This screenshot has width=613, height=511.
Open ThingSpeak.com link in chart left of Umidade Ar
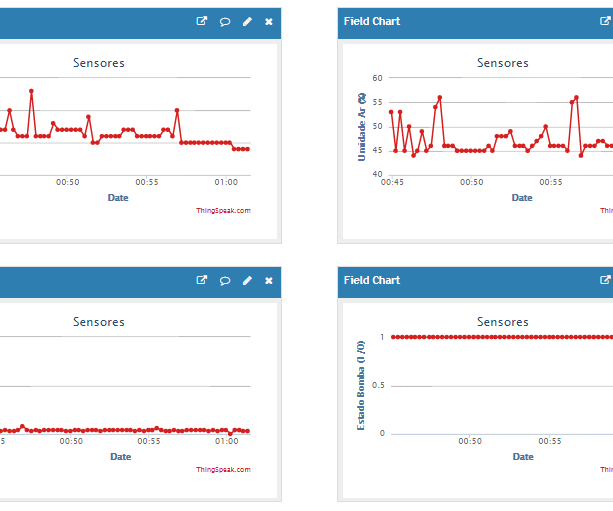click(223, 210)
